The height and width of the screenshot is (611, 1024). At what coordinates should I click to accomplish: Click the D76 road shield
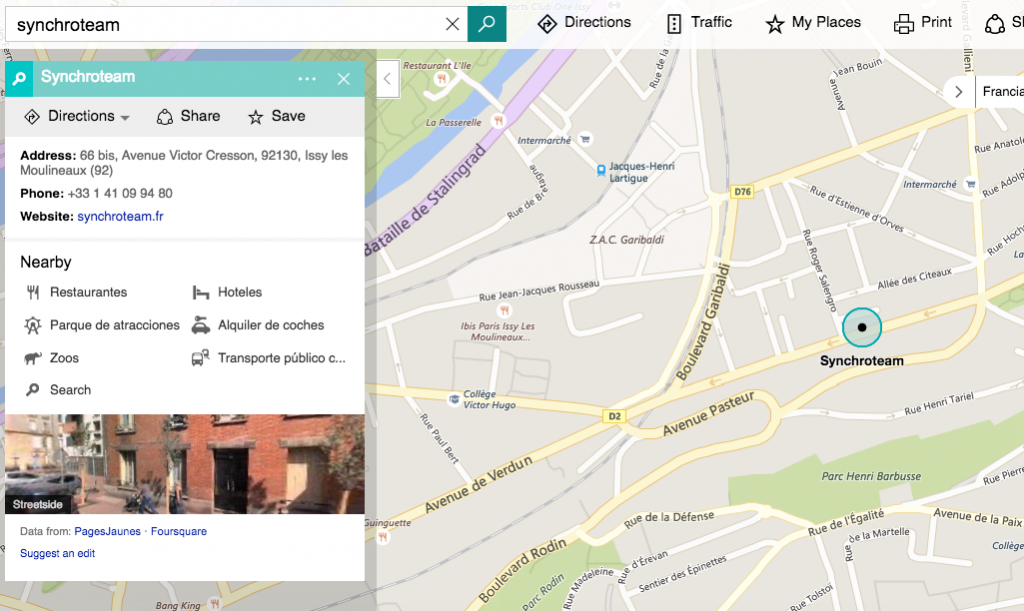(x=743, y=192)
